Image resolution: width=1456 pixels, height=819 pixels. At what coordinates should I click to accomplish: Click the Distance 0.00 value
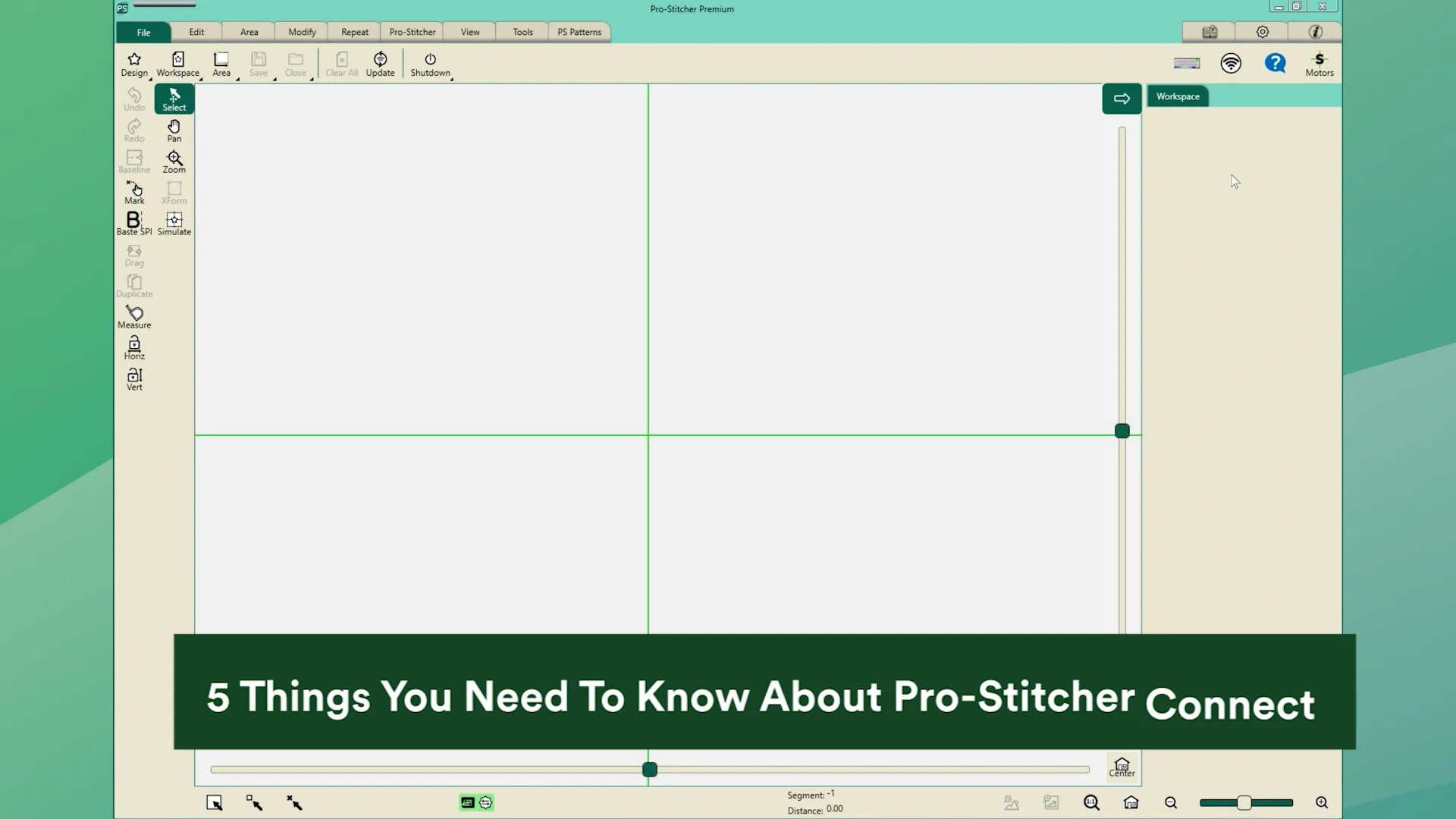point(834,809)
